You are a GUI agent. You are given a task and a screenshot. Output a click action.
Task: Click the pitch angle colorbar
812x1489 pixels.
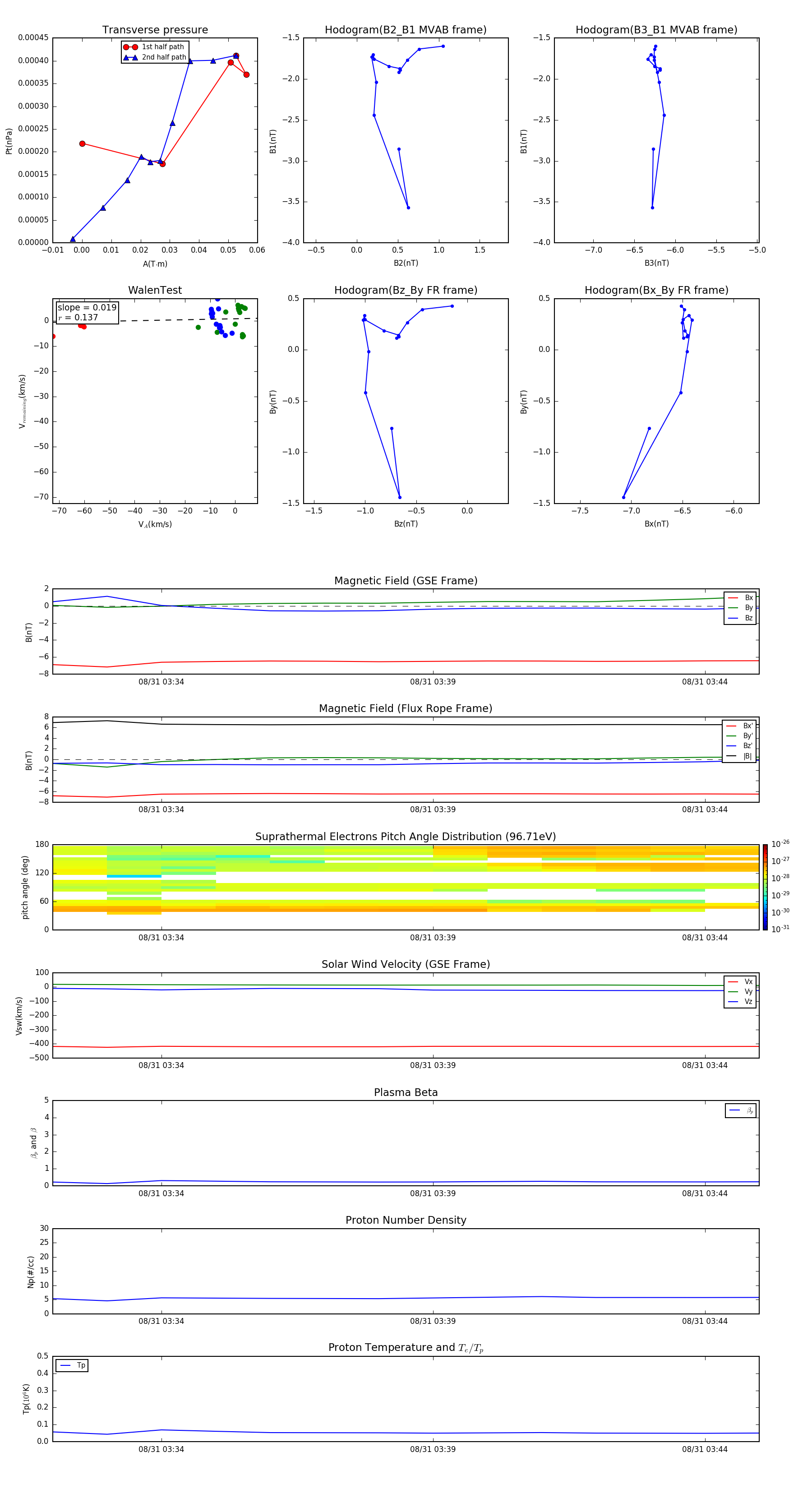765,887
